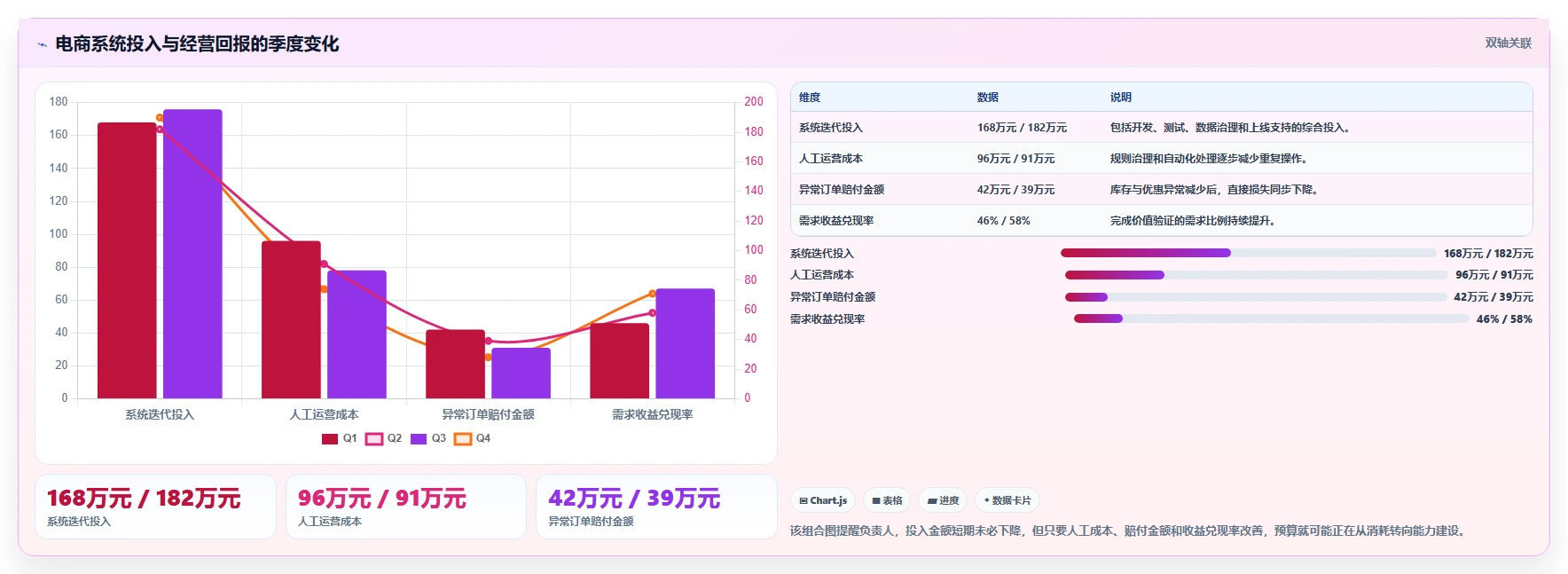Click table value 42万元 / 39万元

point(1015,190)
